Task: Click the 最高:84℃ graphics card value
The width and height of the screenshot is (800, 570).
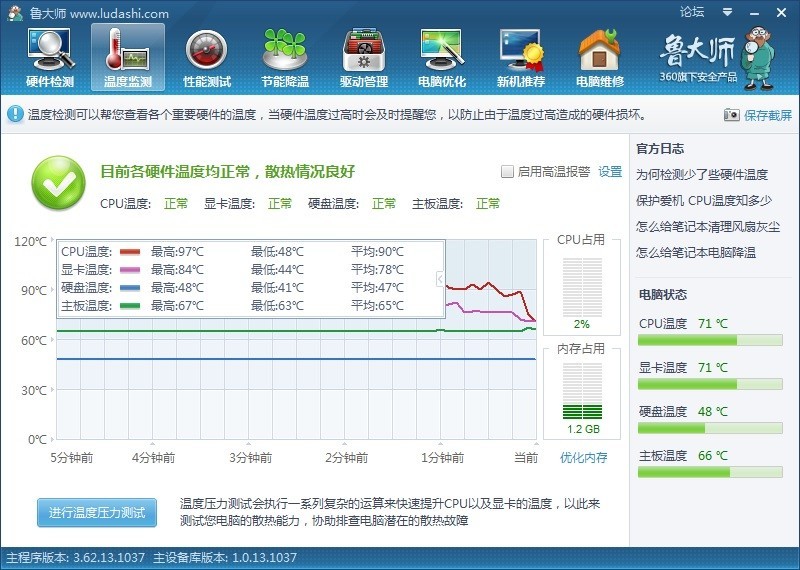Action: click(177, 269)
